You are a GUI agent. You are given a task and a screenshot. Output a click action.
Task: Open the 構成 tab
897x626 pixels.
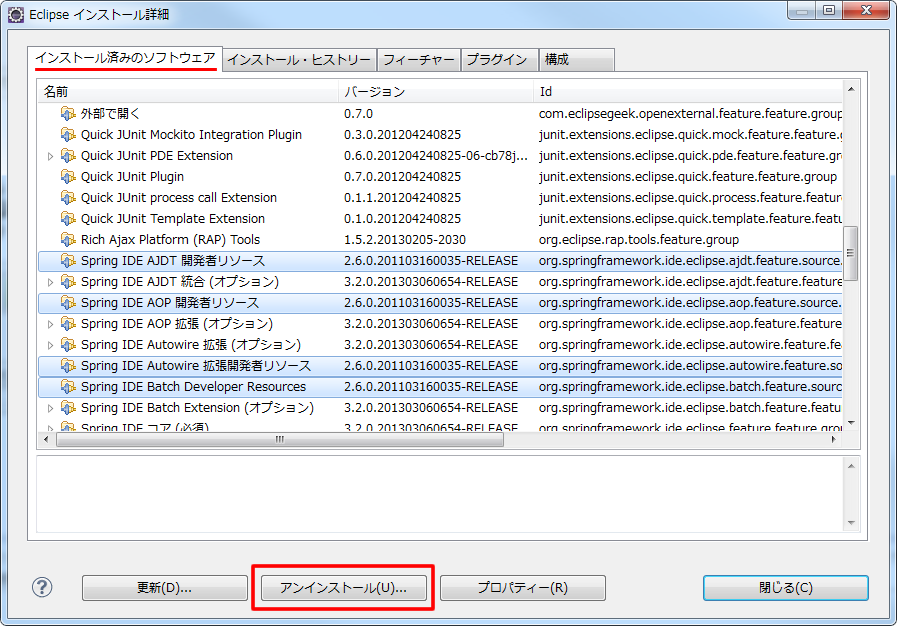[577, 60]
